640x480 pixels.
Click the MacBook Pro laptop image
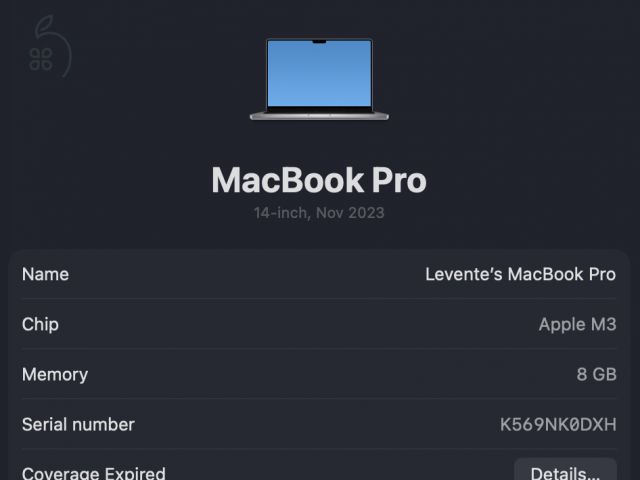(319, 79)
